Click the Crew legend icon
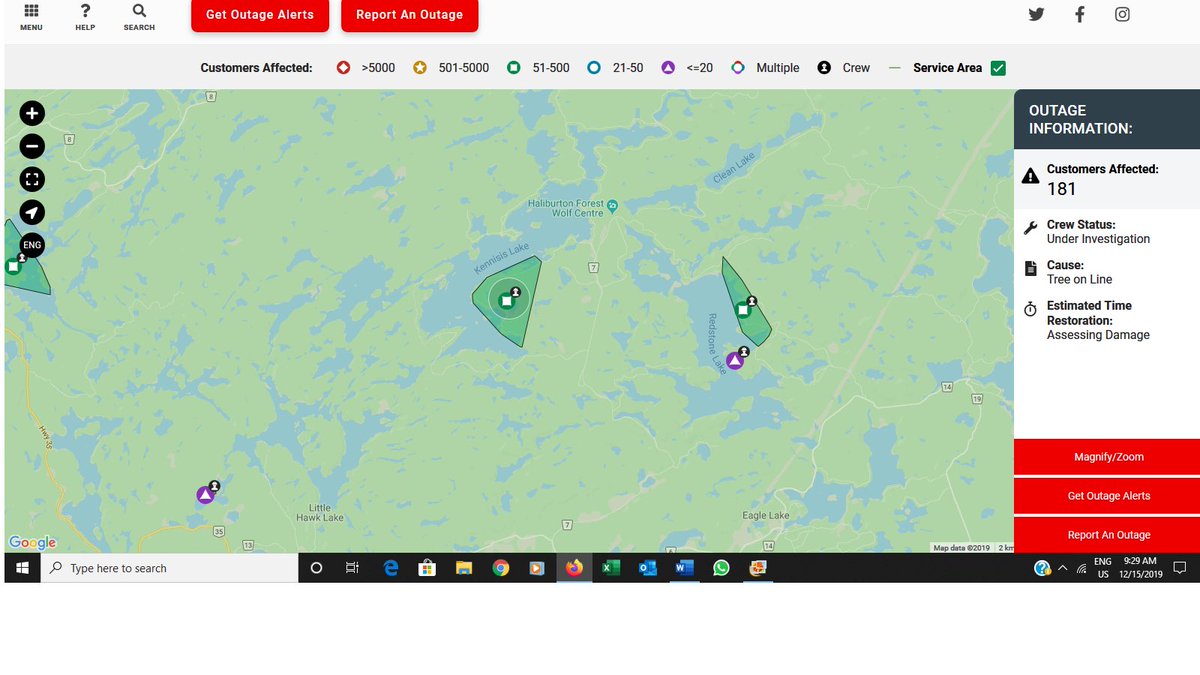1200x675 pixels. pyautogui.click(x=824, y=68)
